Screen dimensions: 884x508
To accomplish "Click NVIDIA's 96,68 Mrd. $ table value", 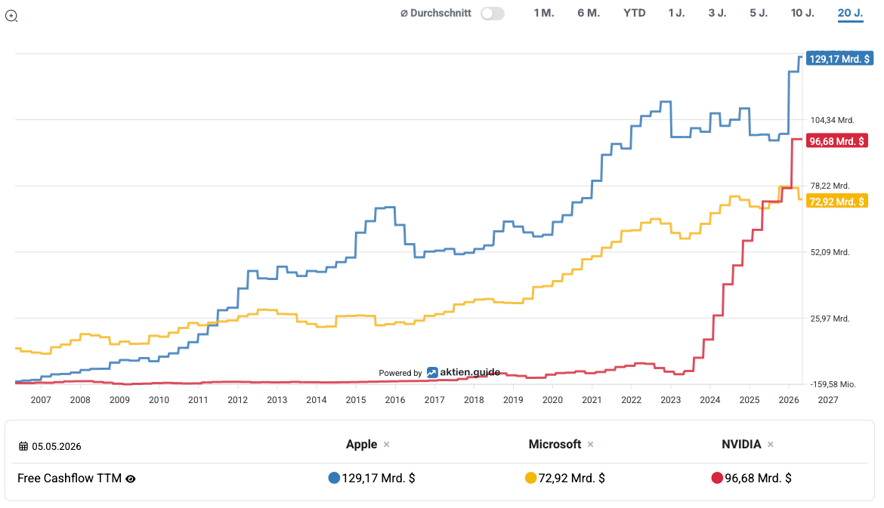I will point(758,478).
